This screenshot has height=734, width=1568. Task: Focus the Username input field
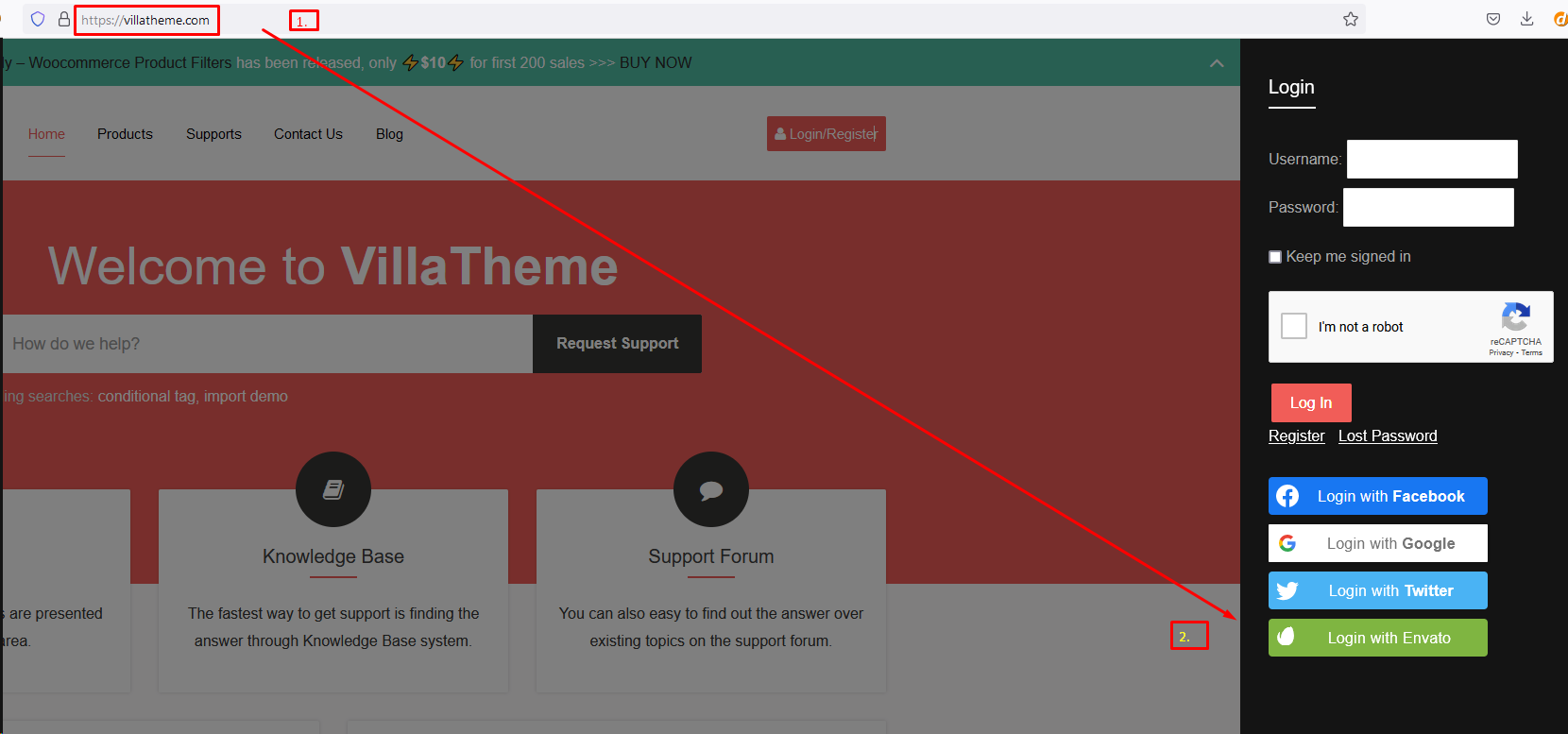(1432, 159)
